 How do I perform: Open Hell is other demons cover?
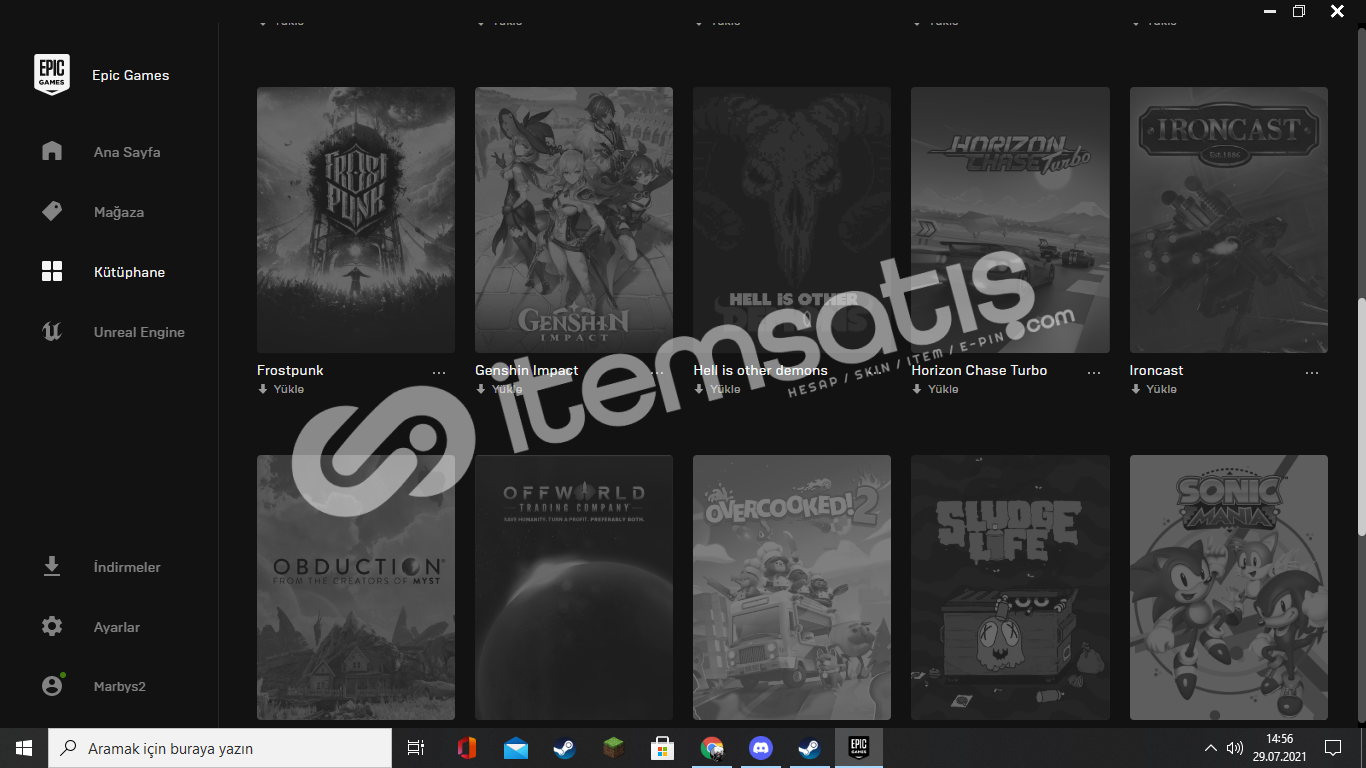[x=792, y=220]
